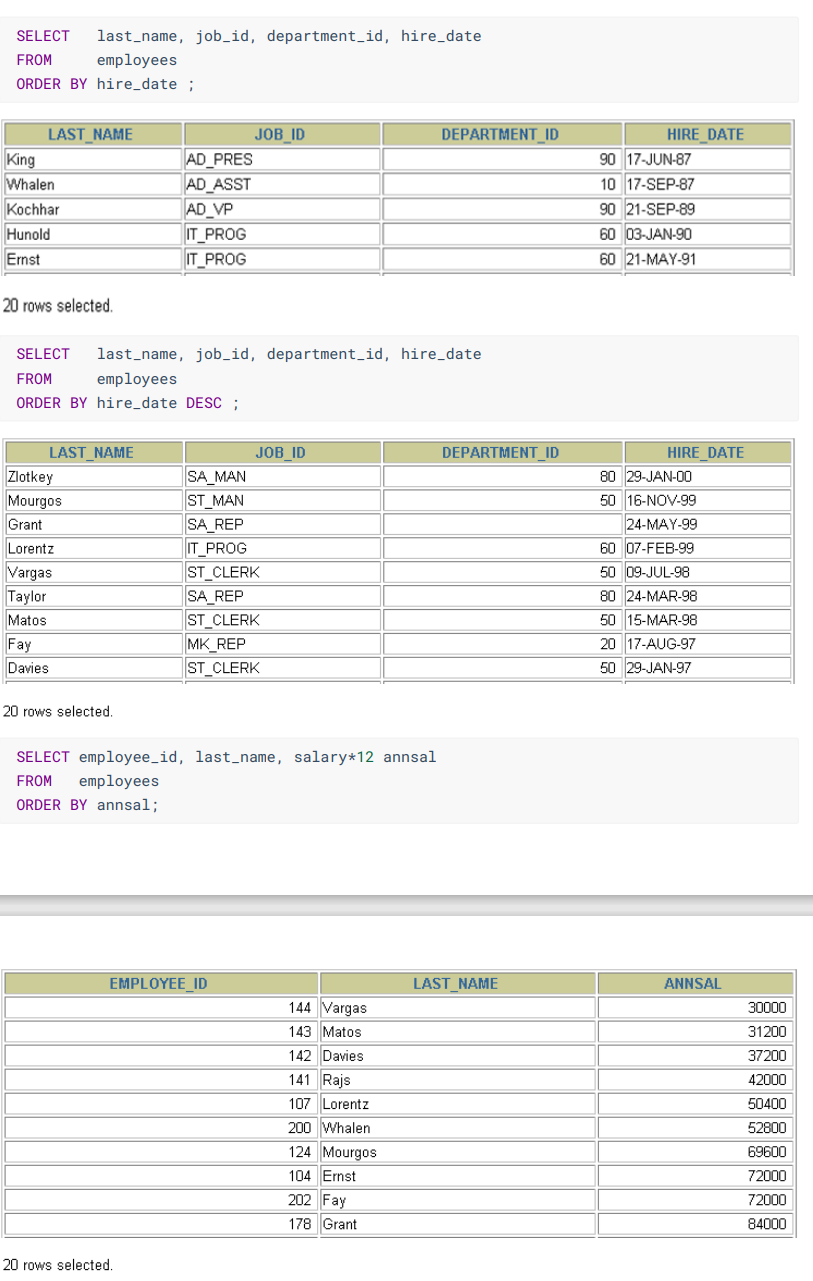This screenshot has width=813, height=1281.
Task: Click annual salary 31200
Action: [694, 1032]
